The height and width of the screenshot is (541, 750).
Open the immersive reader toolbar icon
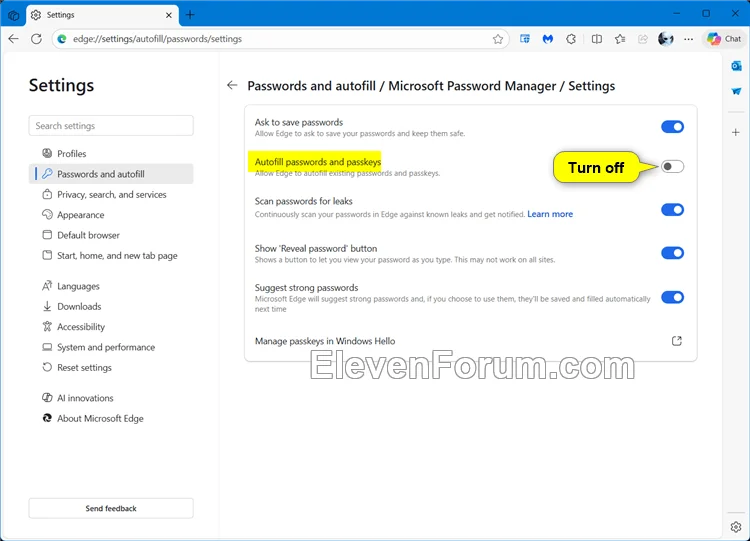click(525, 39)
